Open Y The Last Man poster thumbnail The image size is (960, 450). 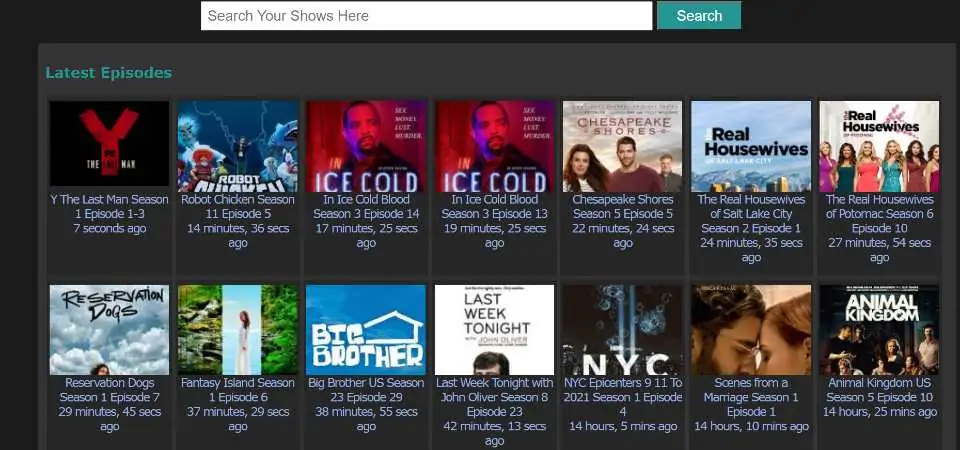point(109,144)
